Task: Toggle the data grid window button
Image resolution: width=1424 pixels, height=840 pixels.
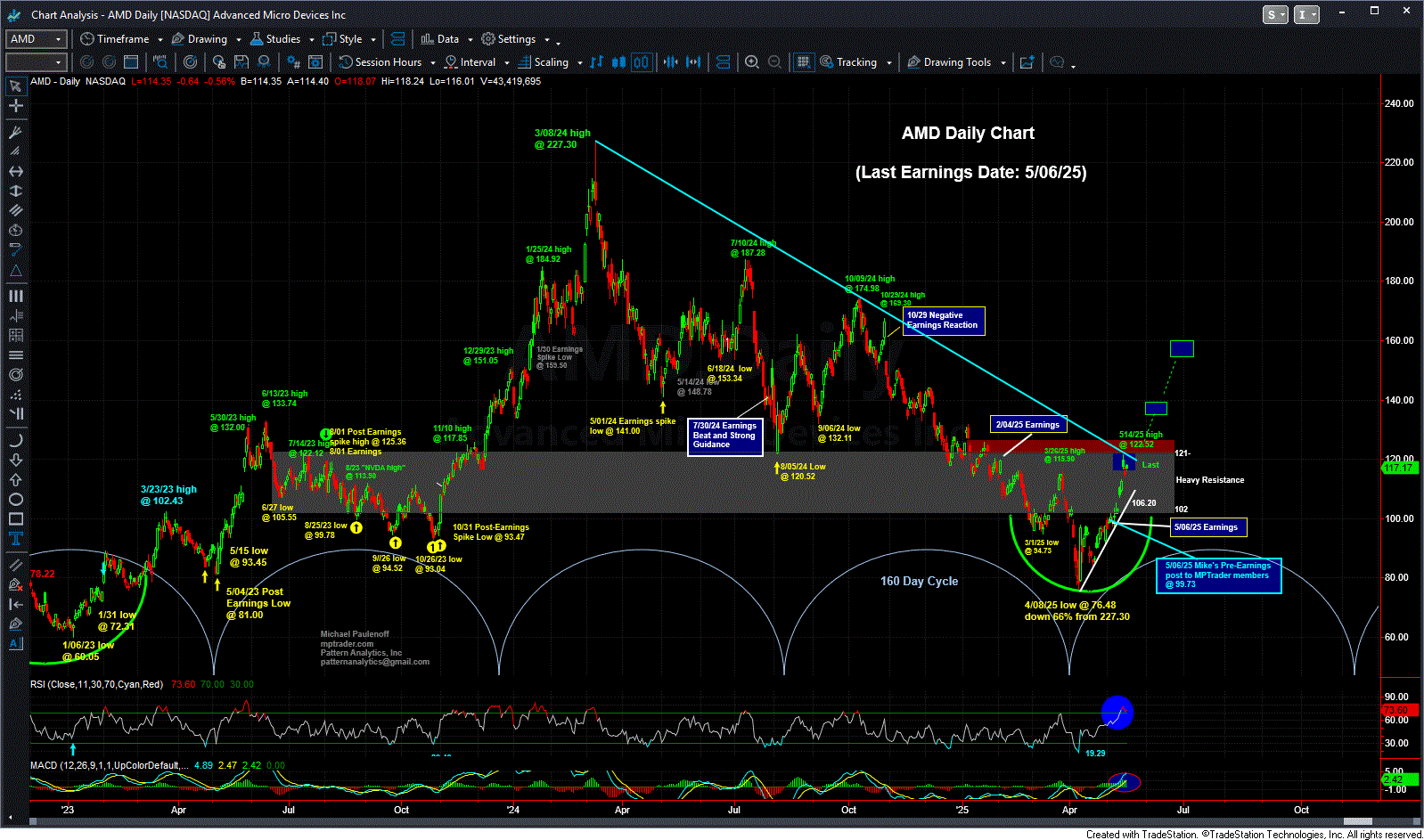Action: coord(804,62)
